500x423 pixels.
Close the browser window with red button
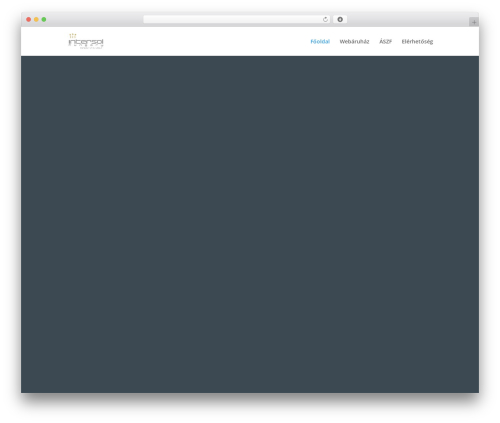tap(29, 19)
